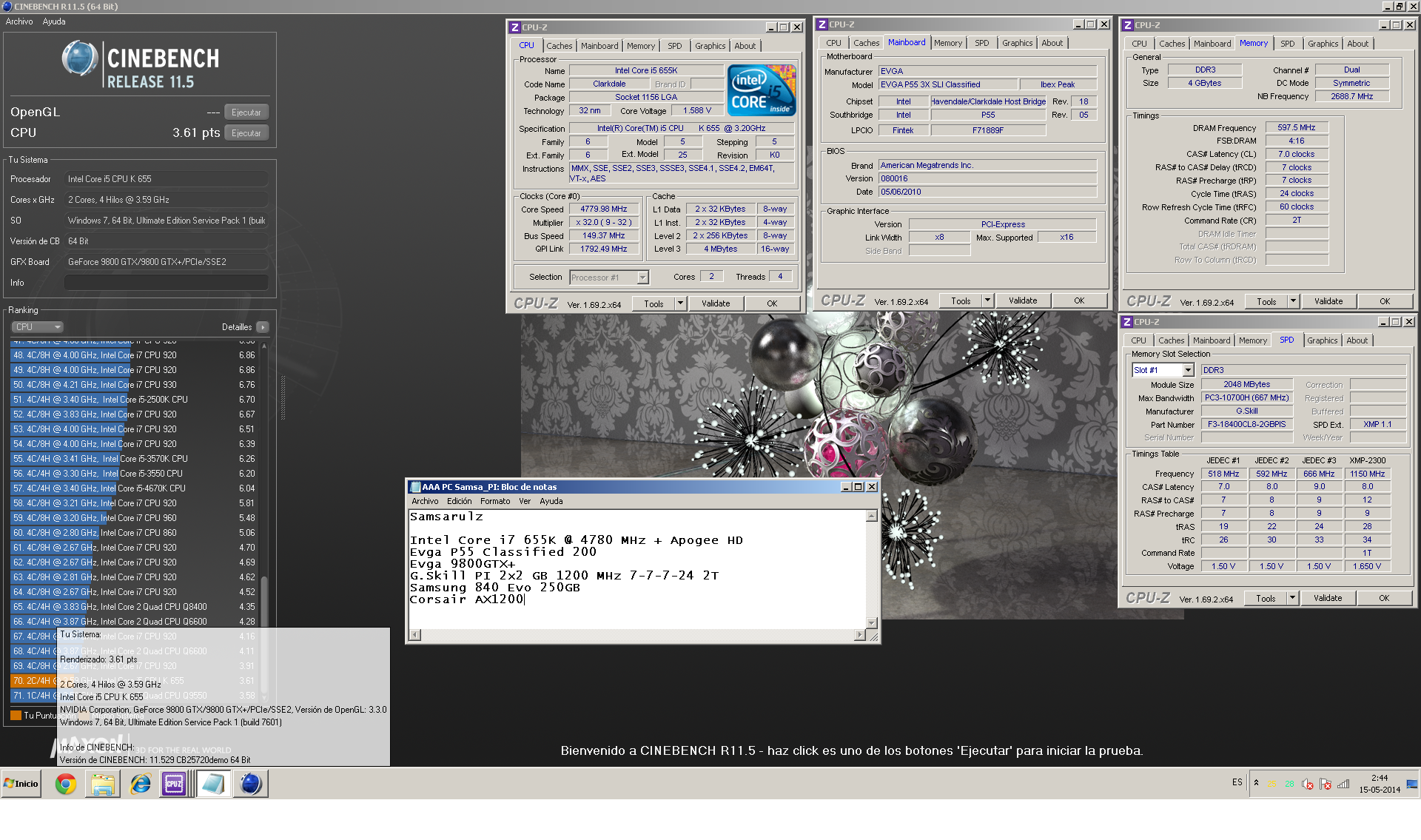Open the Edición menu in Notepad
Image resolution: width=1421 pixels, height=840 pixels.
pos(459,501)
